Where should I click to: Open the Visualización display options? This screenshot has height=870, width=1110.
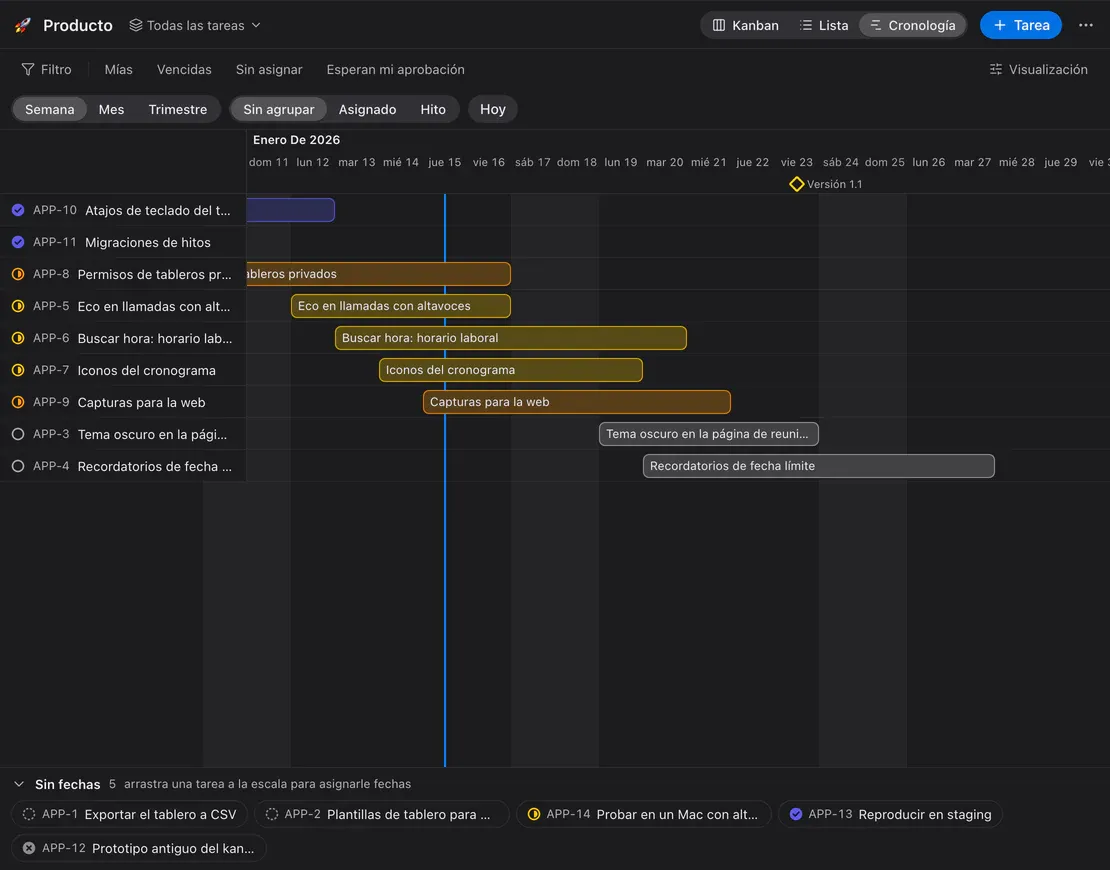tap(1039, 69)
